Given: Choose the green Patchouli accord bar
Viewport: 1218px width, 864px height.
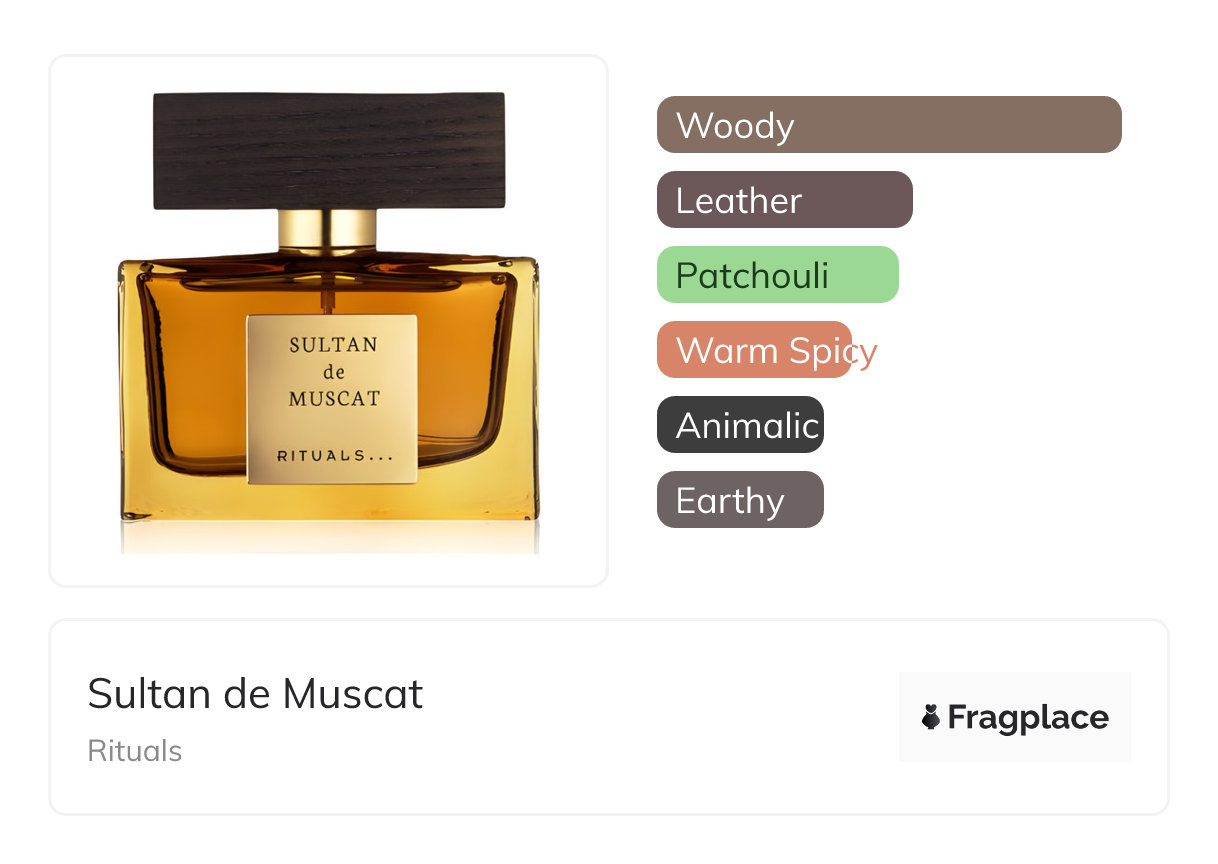Looking at the screenshot, I should 778,275.
